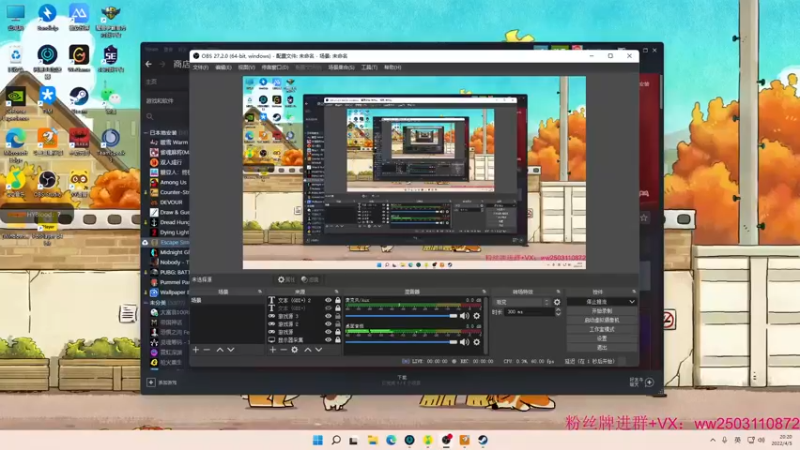800x450 pixels.
Task: Adjust the desktop audio volume slider
Action: [402, 342]
